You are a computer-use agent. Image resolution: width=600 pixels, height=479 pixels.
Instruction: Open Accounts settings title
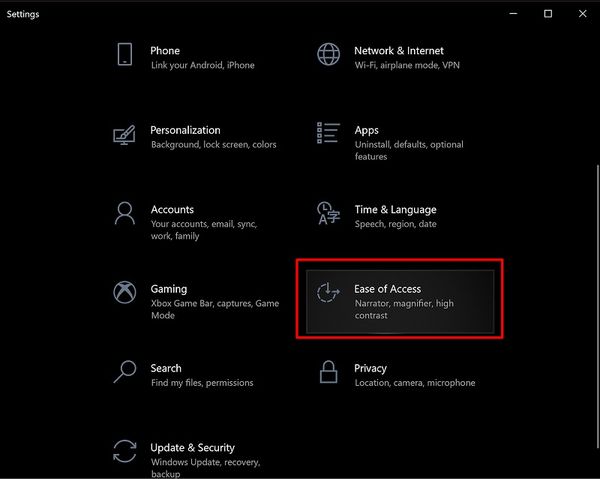point(172,210)
